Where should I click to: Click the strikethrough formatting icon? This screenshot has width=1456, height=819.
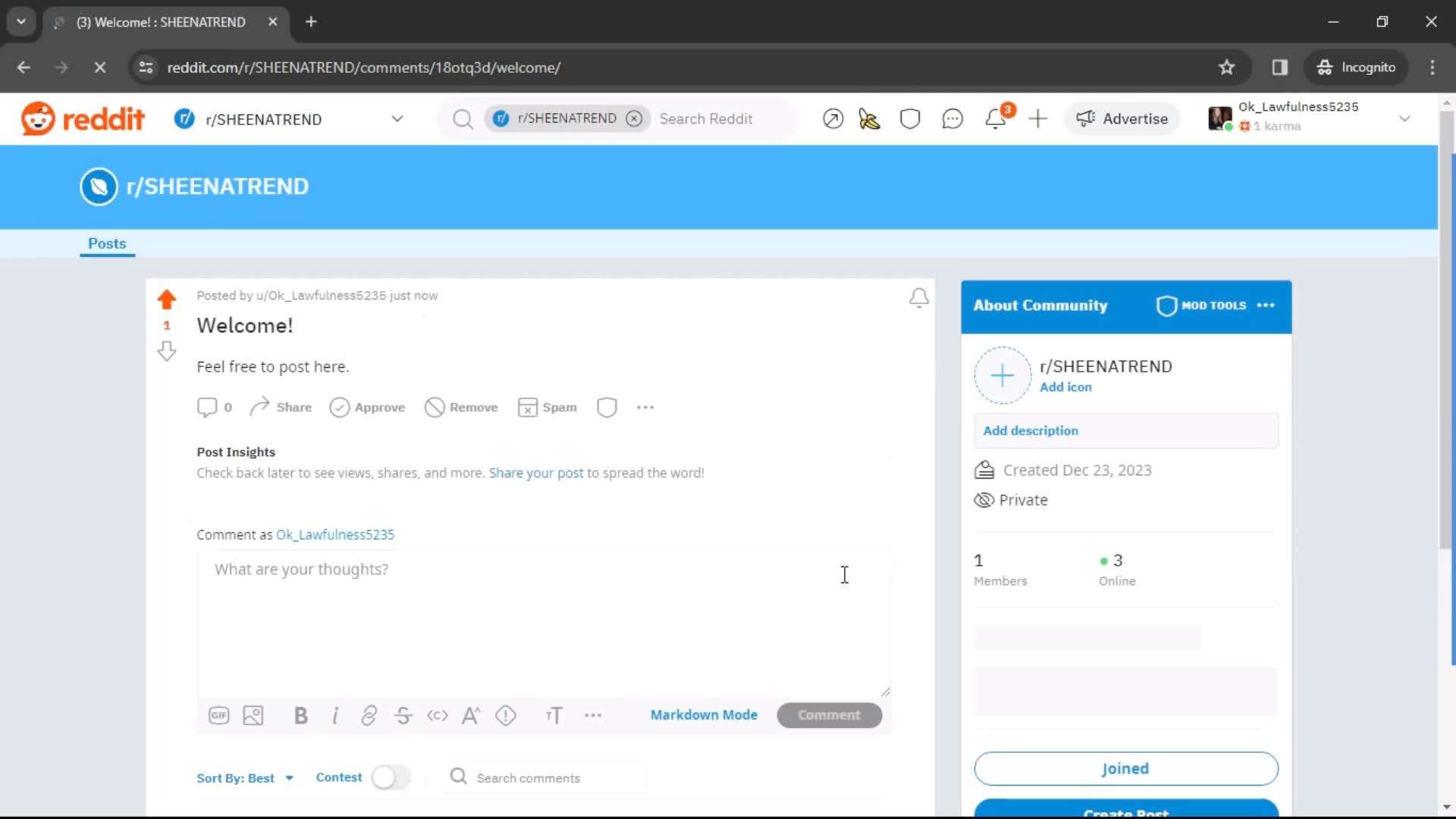[x=403, y=715]
